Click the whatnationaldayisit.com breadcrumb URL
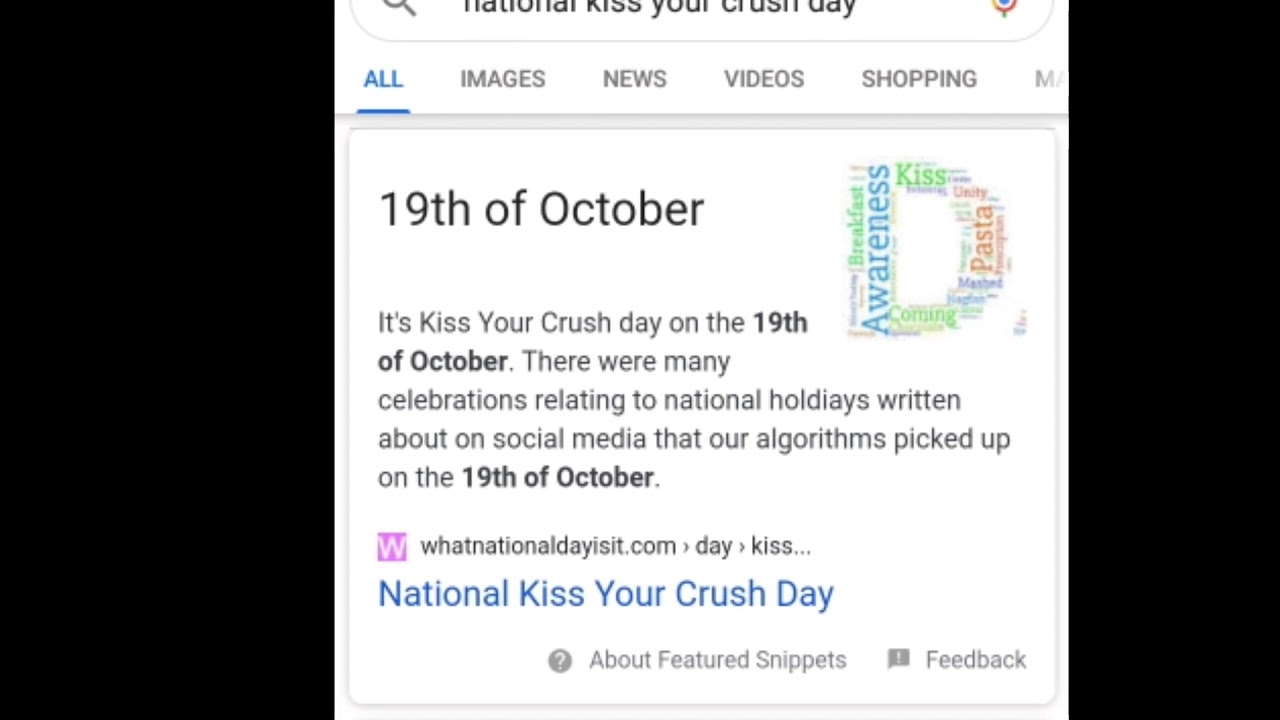 click(615, 546)
